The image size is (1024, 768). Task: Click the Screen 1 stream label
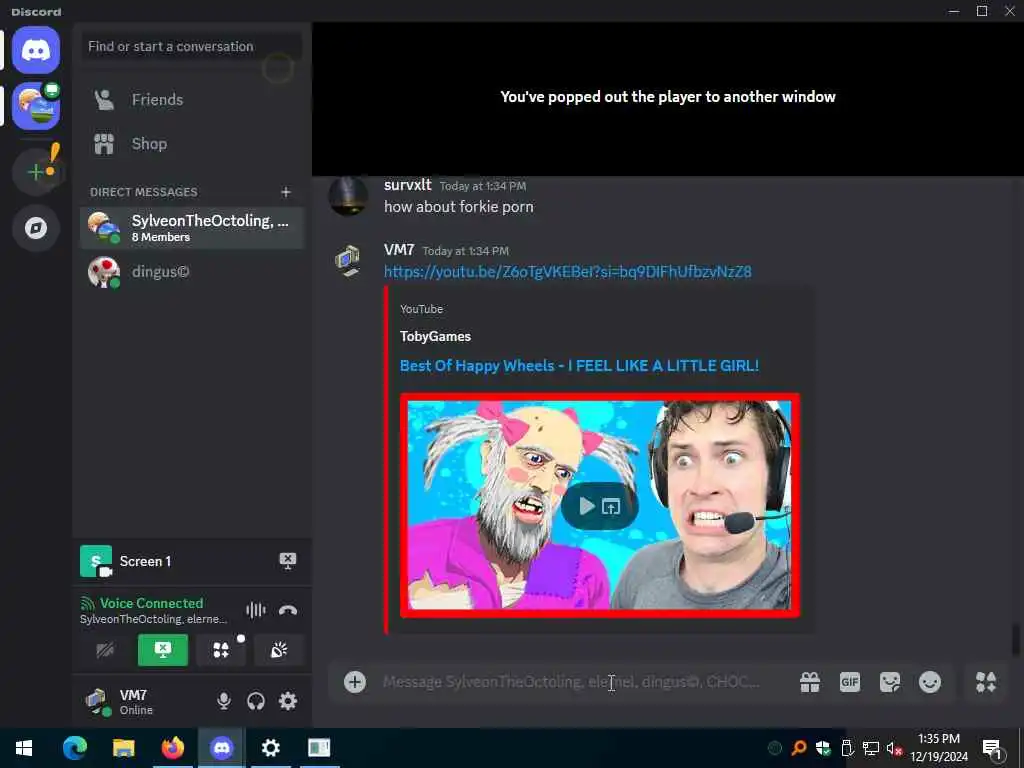coord(145,561)
